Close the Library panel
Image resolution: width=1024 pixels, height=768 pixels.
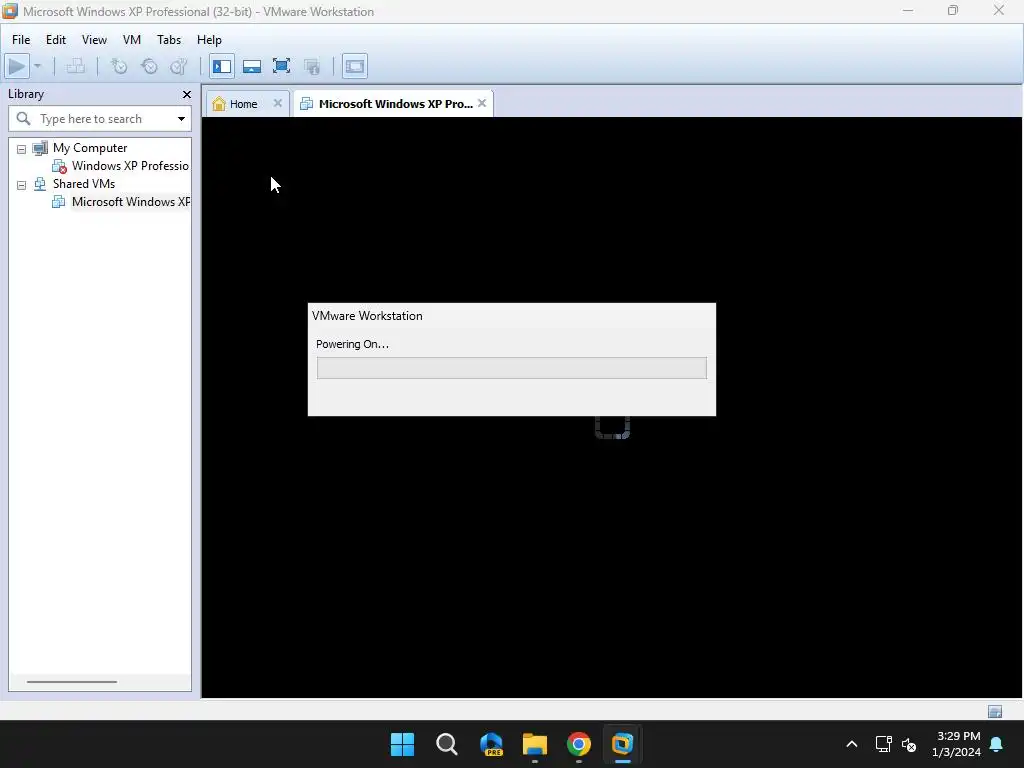187,95
